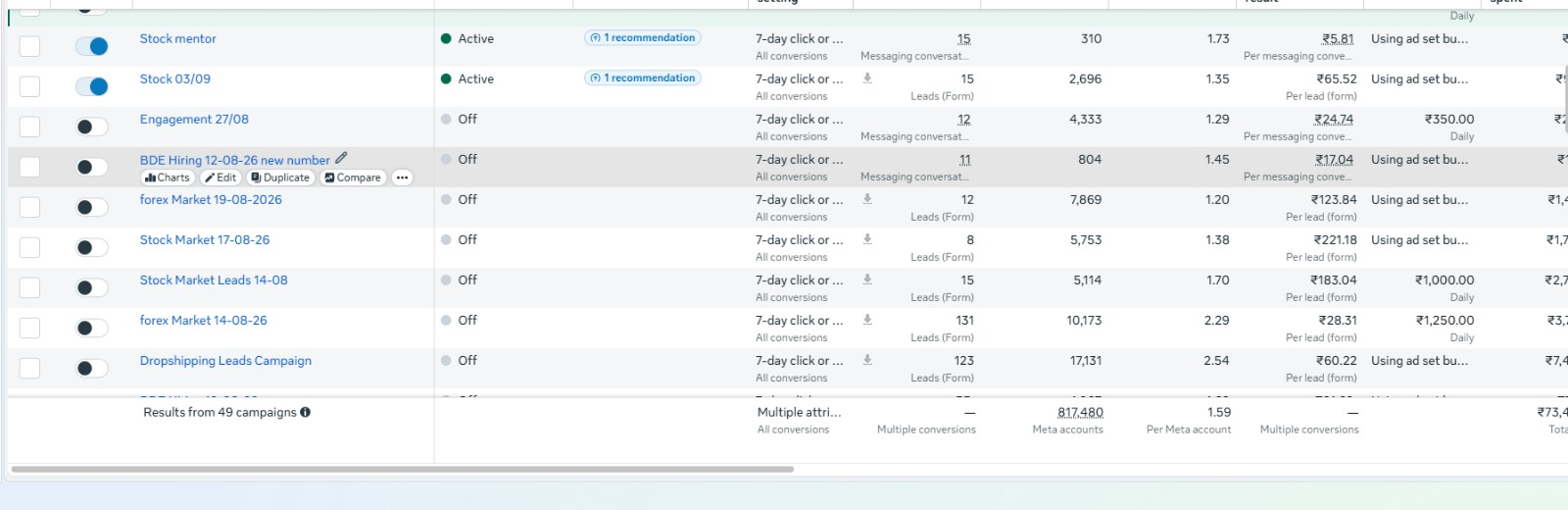
Task: Open more options menu for BDE Hiring row
Action: 402,178
